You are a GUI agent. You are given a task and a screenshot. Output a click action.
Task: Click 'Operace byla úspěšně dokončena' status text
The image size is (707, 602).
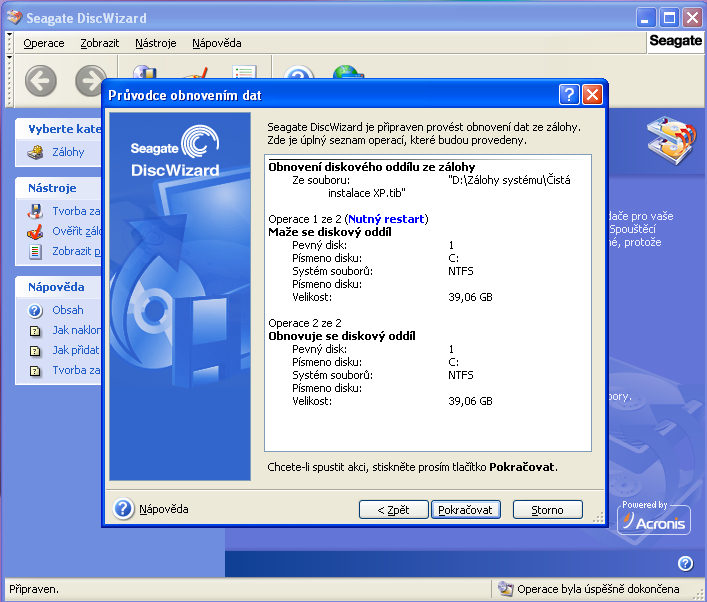click(x=598, y=589)
